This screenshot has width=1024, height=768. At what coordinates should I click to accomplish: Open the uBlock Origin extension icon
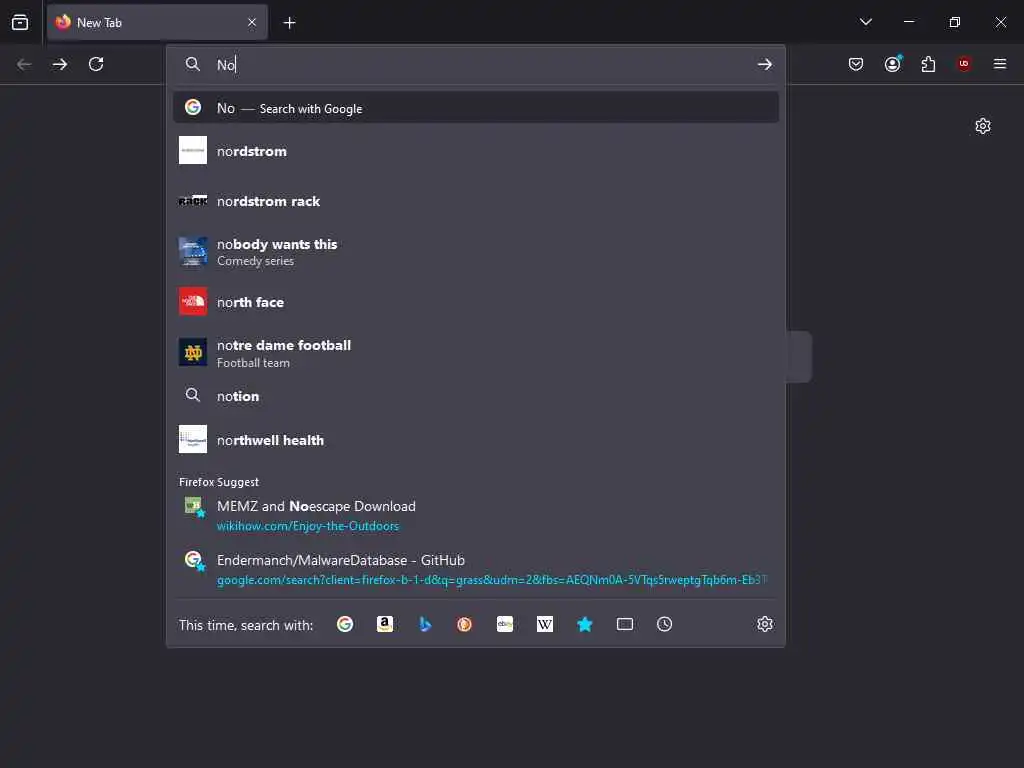(964, 64)
